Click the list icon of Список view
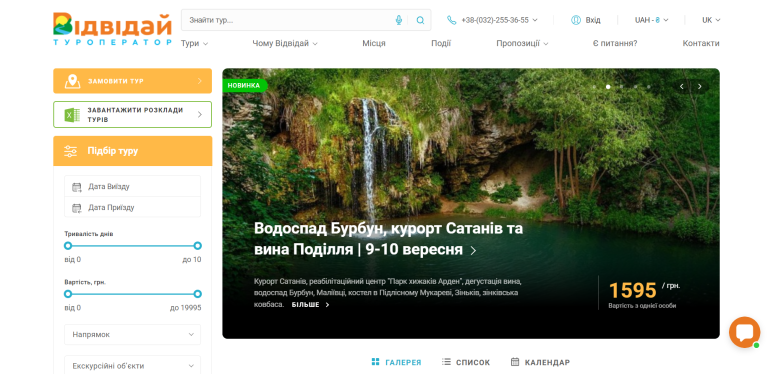 click(x=446, y=362)
